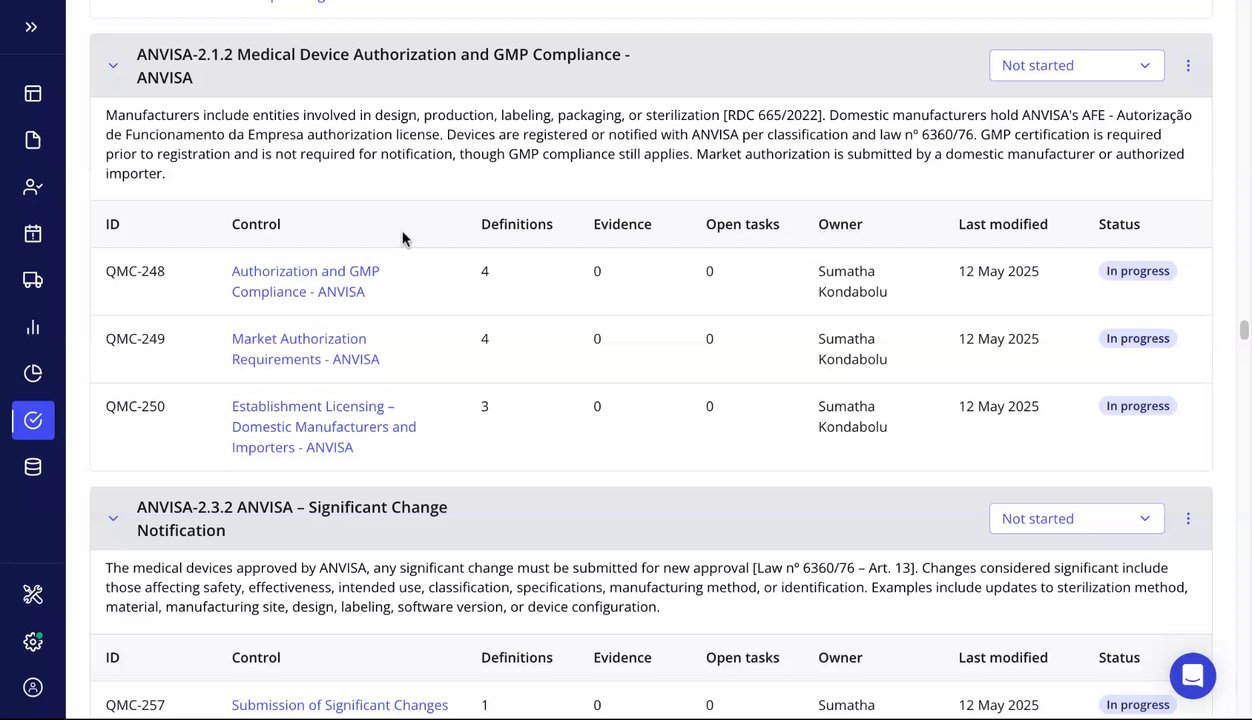Open the documents page icon in sidebar
The height and width of the screenshot is (720, 1252).
coord(33,140)
